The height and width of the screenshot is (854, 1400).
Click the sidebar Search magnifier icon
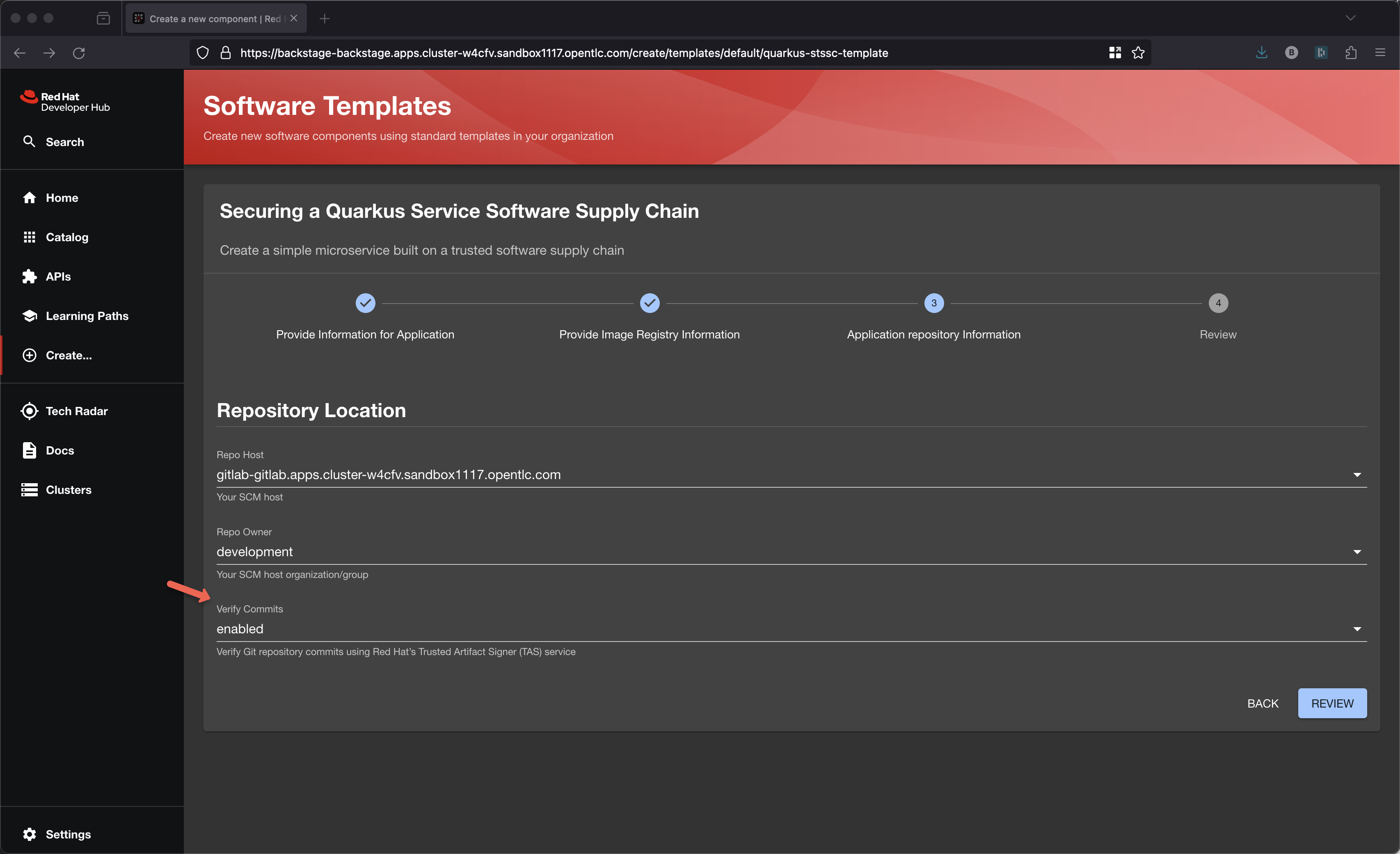point(30,142)
